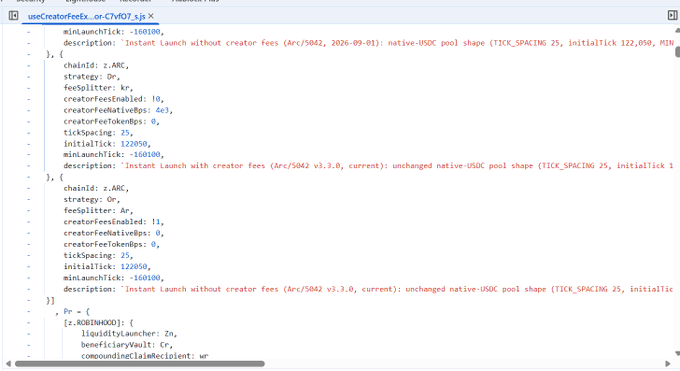Image resolution: width=680 pixels, height=371 pixels.
Task: Click the horizontal scrollbar left arrow
Action: tap(8, 364)
